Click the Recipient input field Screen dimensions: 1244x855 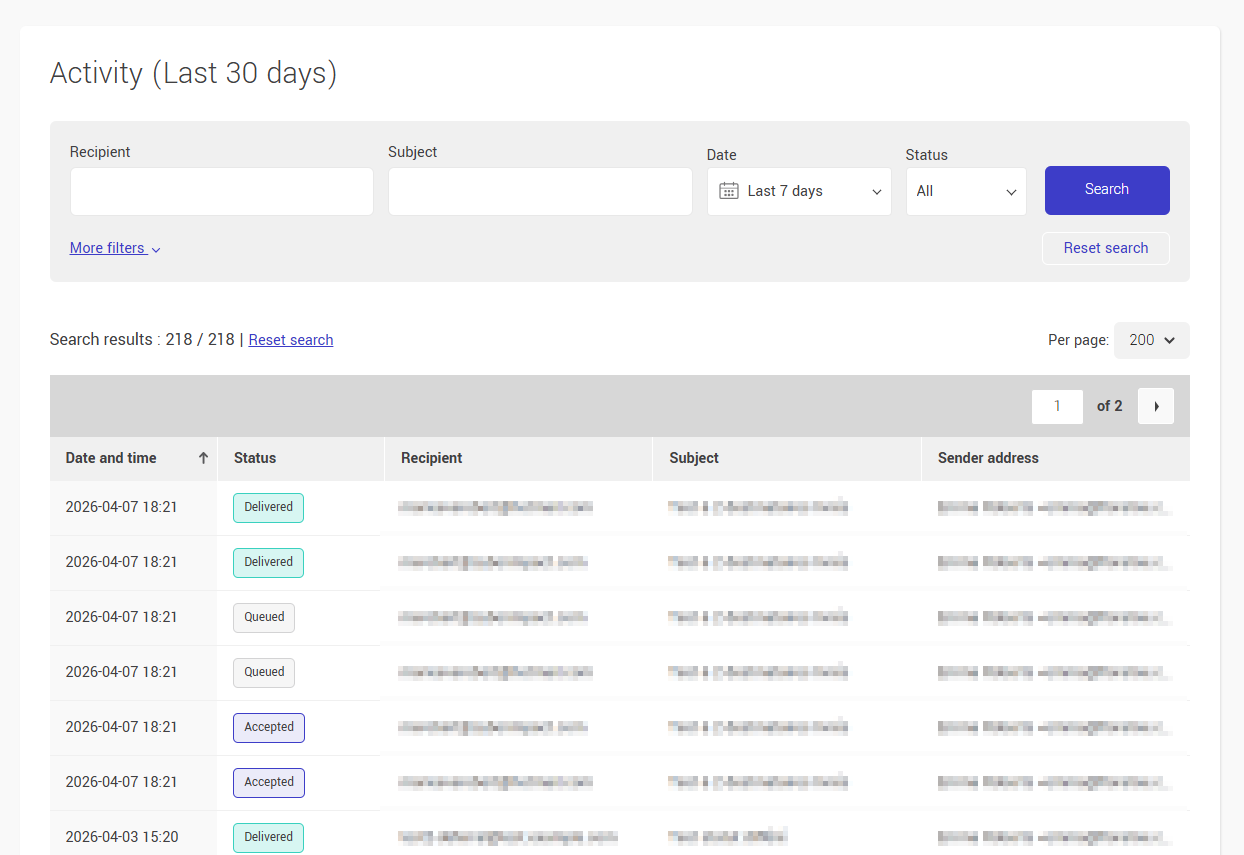(221, 191)
